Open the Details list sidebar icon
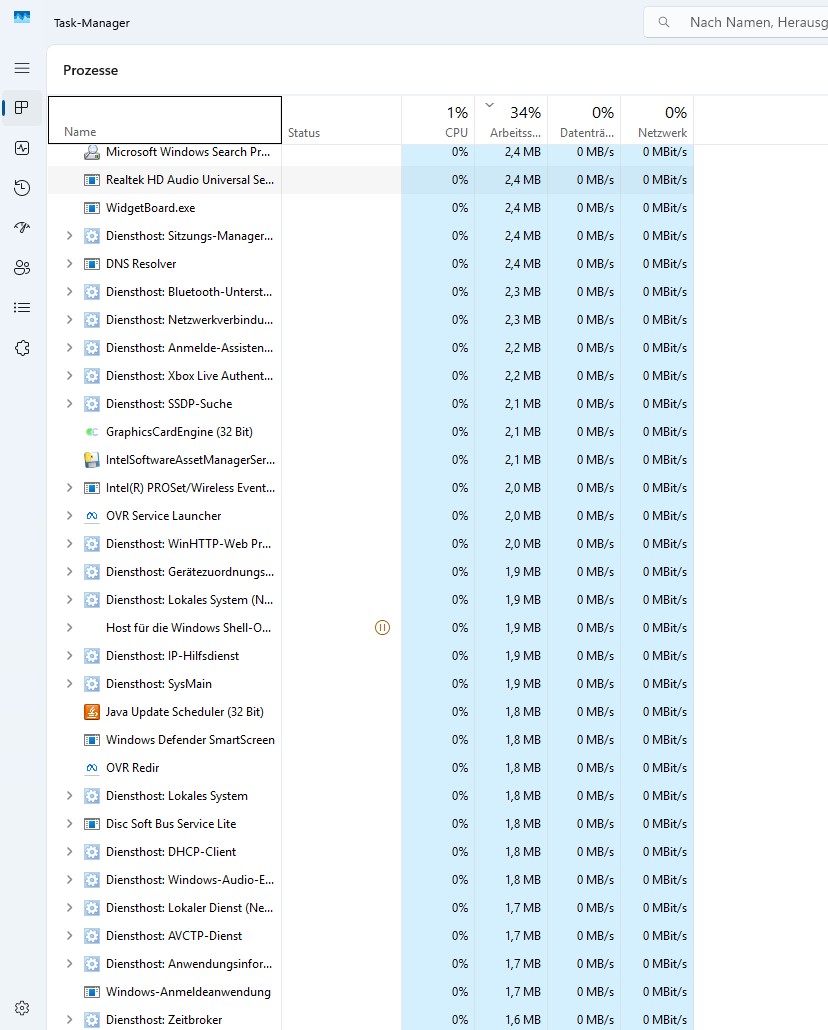Viewport: 828px width, 1030px height. (22, 308)
